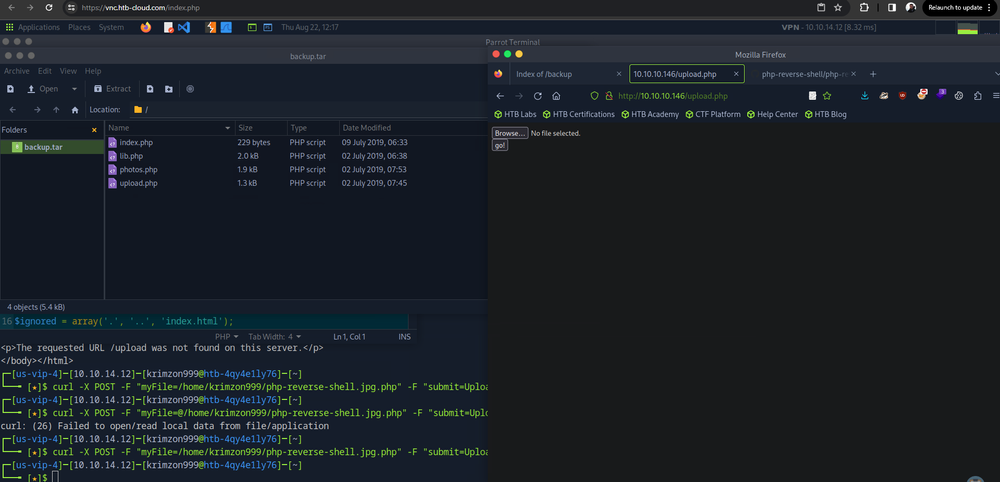Go to Firefox home page
This screenshot has height=482, width=1000.
click(556, 96)
